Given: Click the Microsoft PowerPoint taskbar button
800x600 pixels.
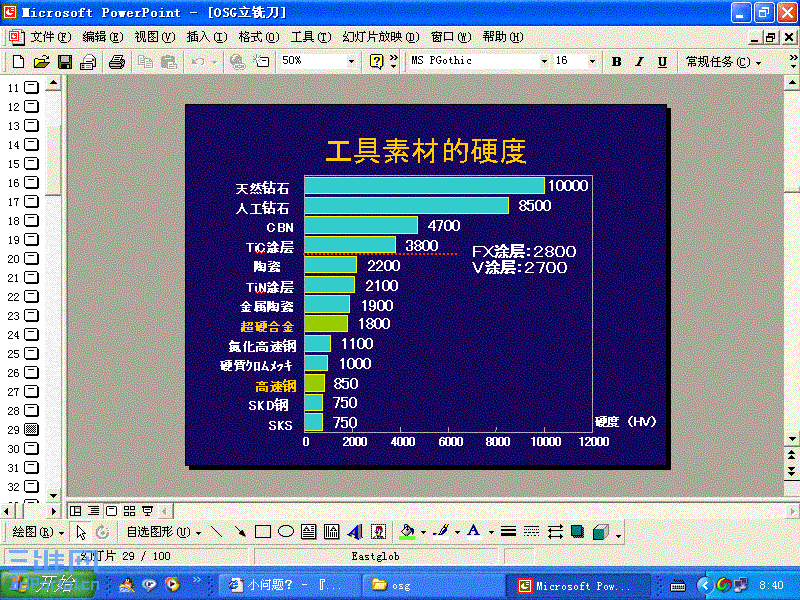Looking at the screenshot, I should (577, 585).
